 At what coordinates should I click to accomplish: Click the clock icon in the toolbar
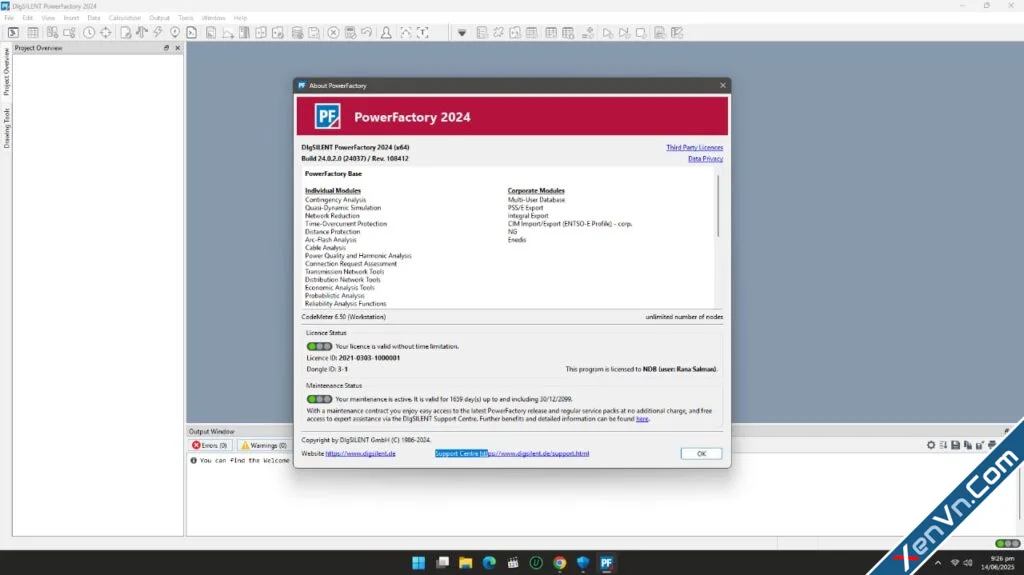pyautogui.click(x=89, y=33)
